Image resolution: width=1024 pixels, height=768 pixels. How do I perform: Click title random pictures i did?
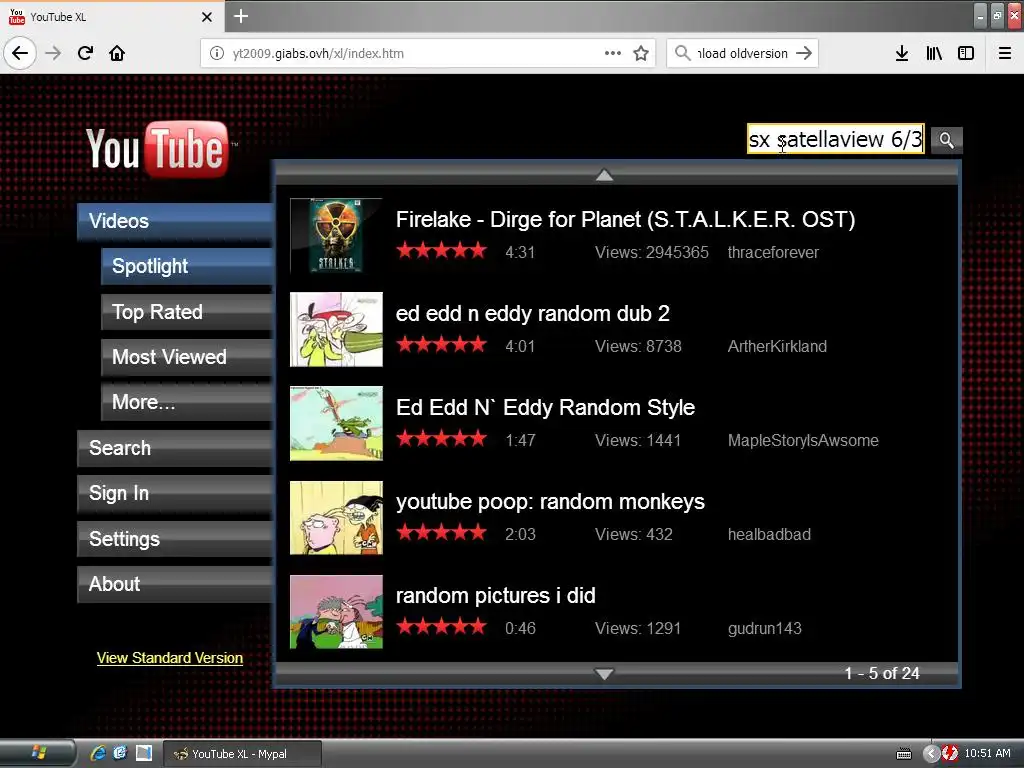(x=496, y=596)
